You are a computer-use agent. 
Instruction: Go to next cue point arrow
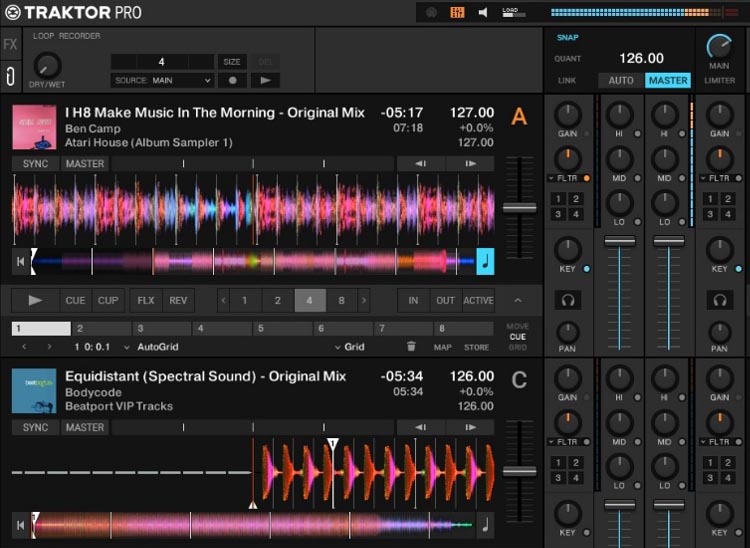[x=49, y=347]
